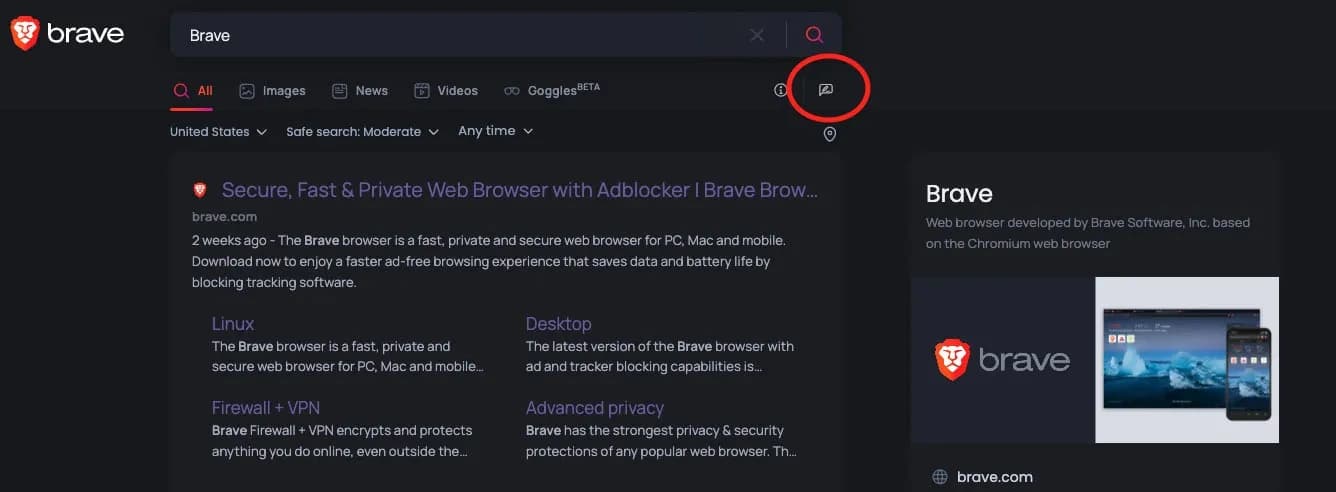
Task: Open the Goggles BETA tab
Action: [552, 90]
